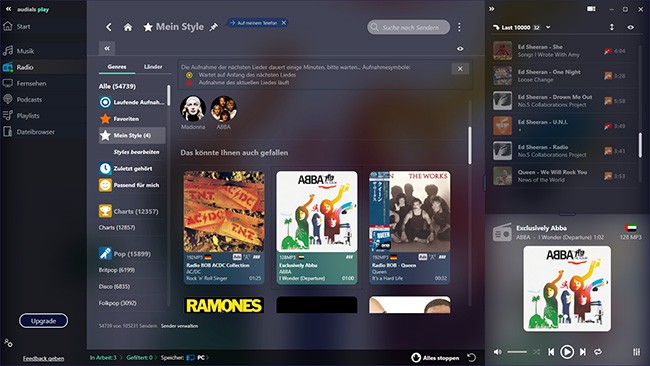
Task: Adjust the volume slider
Action: [x=517, y=352]
